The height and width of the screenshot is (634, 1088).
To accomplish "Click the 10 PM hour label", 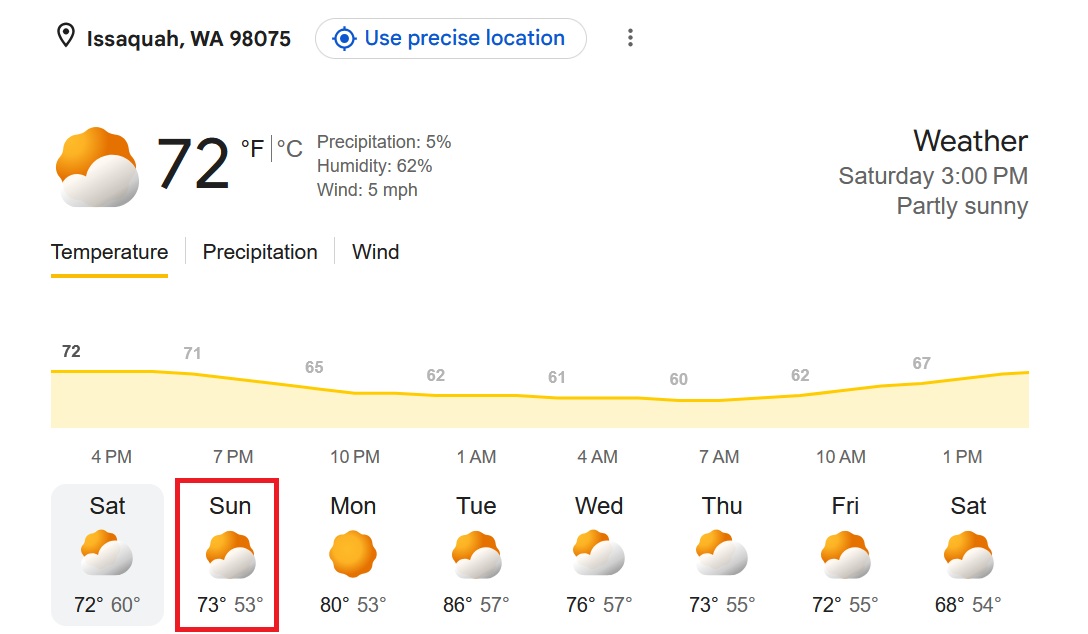I will click(x=355, y=457).
